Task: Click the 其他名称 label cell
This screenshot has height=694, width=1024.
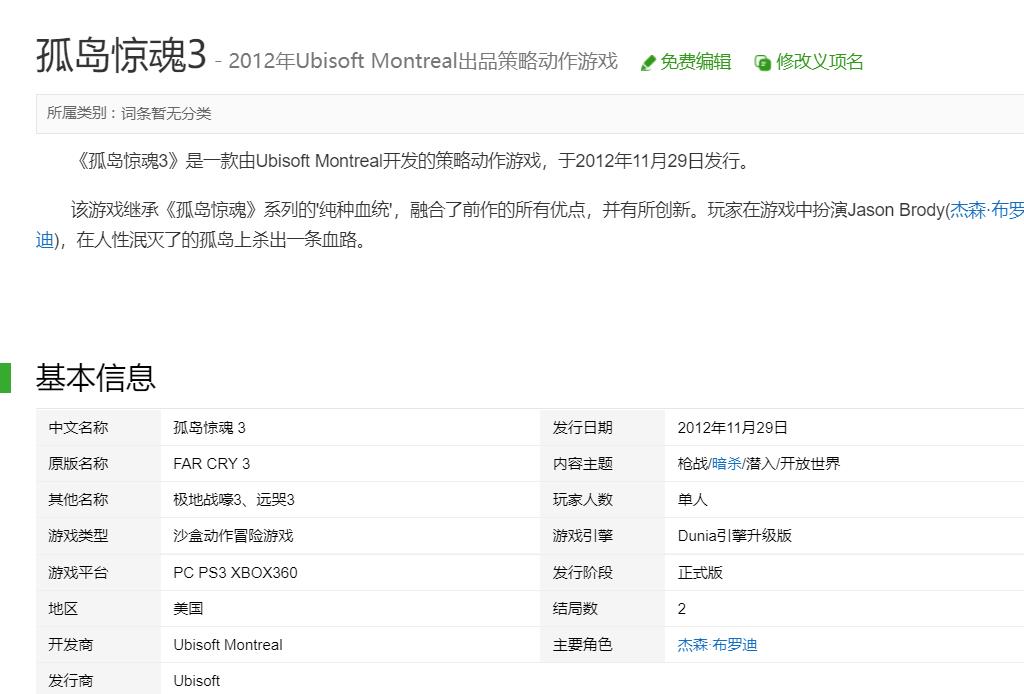Action: (x=98, y=500)
